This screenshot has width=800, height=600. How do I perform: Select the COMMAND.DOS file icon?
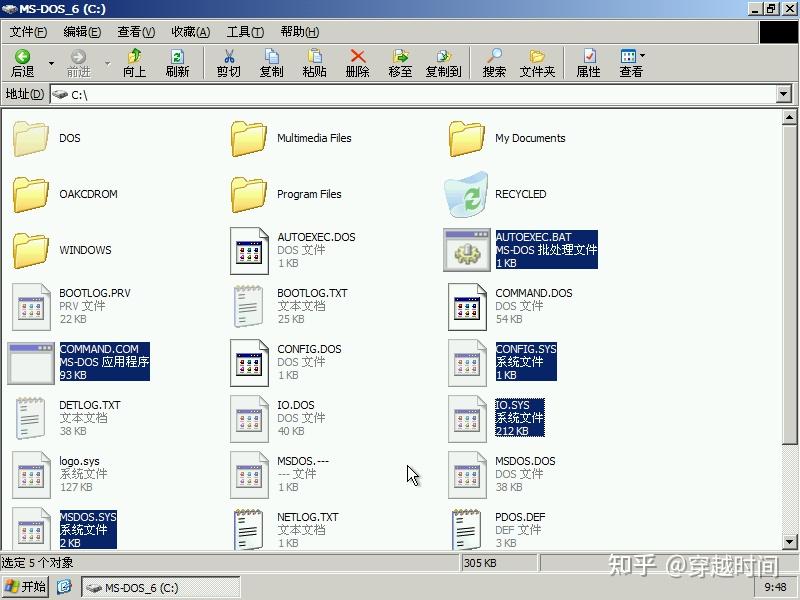tap(467, 307)
